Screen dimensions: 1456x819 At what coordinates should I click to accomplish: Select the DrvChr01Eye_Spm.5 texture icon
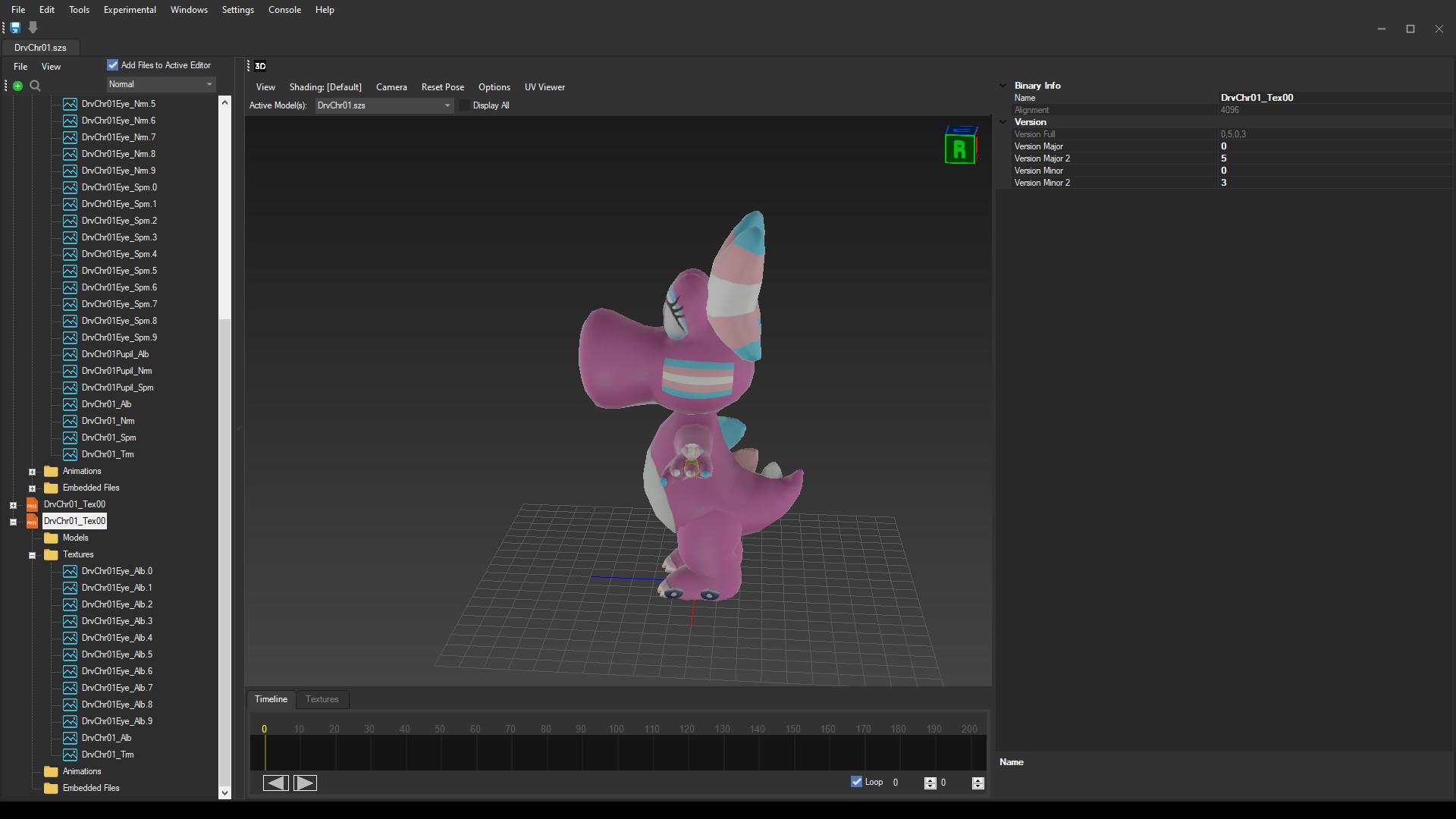pos(70,271)
